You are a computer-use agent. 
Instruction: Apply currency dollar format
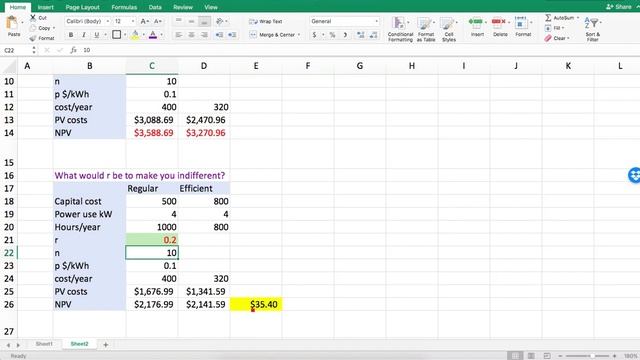[314, 35]
